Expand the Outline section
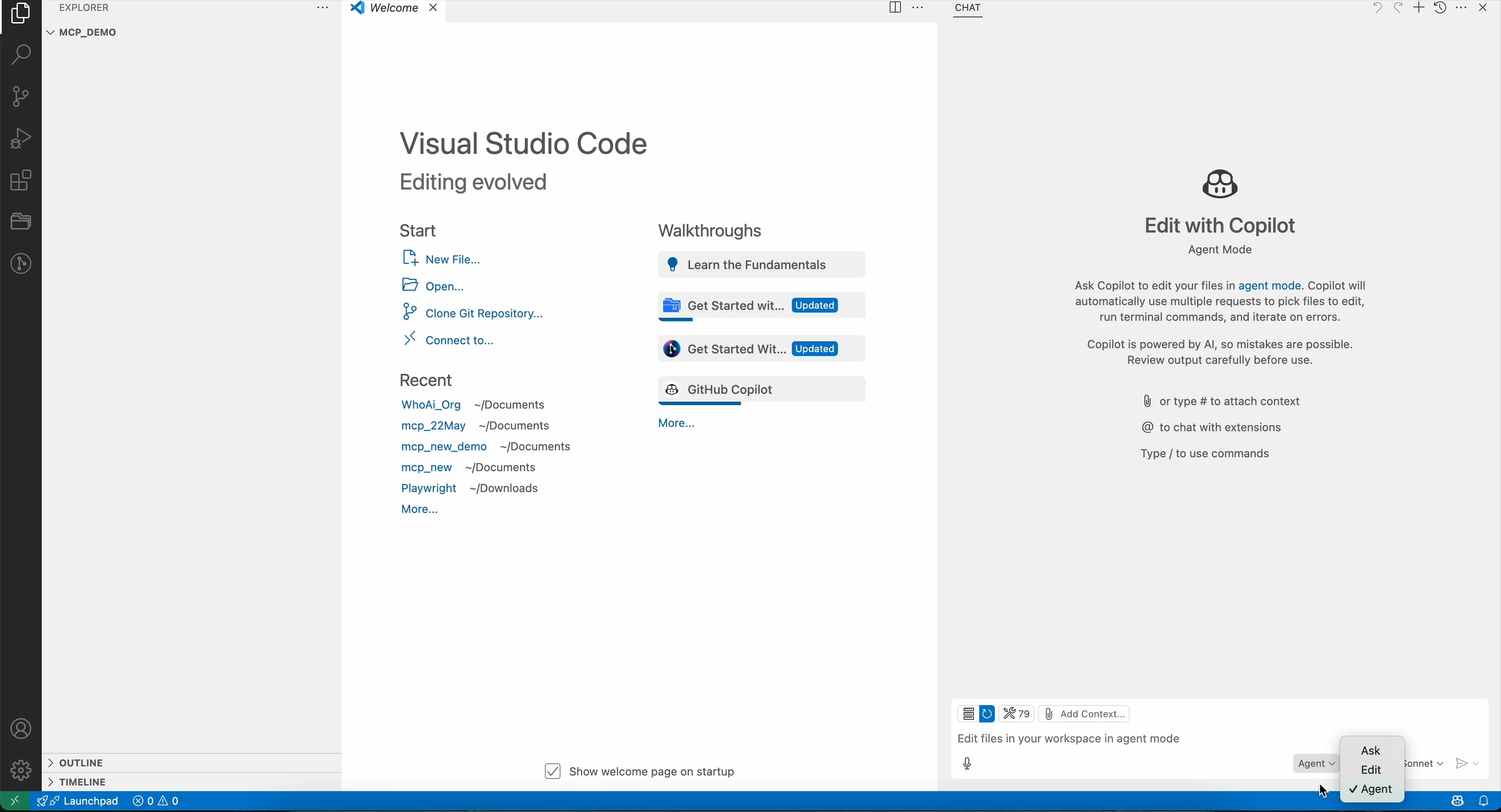1501x812 pixels. pyautogui.click(x=82, y=763)
